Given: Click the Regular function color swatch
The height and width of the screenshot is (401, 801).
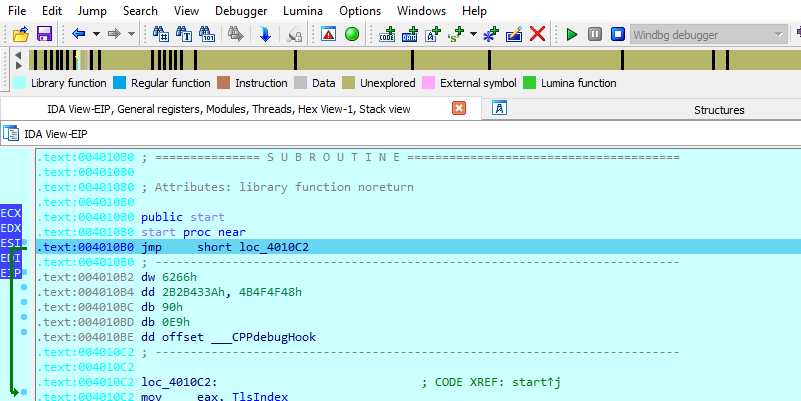Looking at the screenshot, I should click(120, 83).
